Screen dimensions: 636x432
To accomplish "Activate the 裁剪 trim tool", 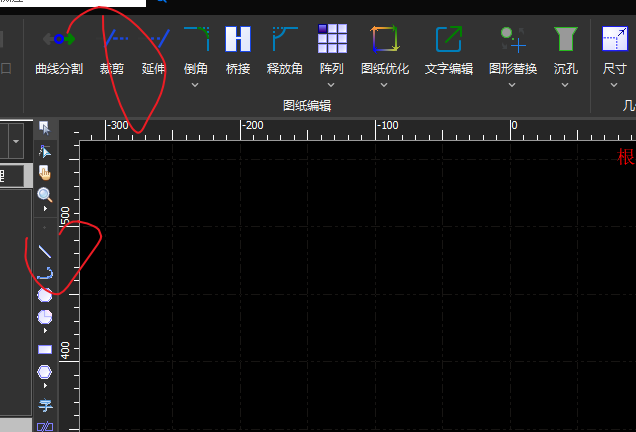I will 112,50.
